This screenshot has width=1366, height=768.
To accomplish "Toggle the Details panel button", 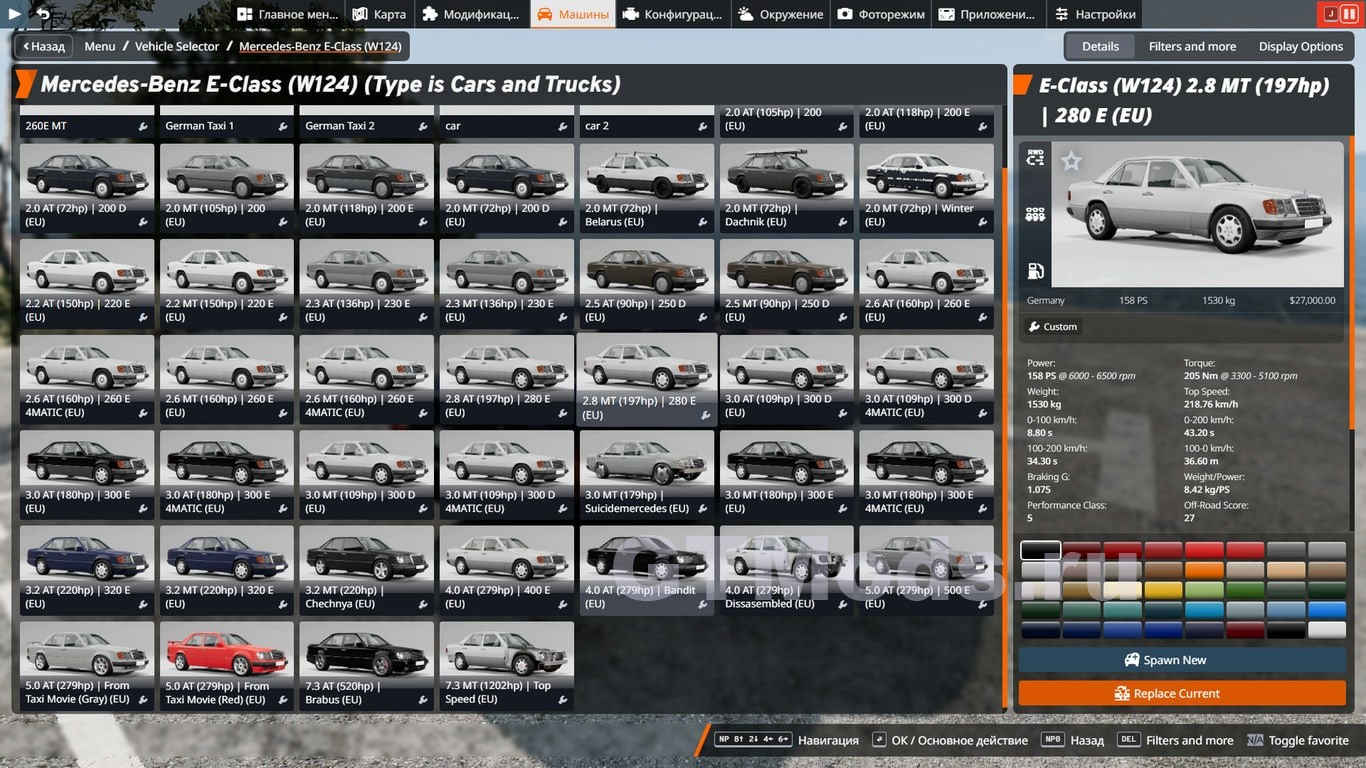I will pyautogui.click(x=1100, y=46).
